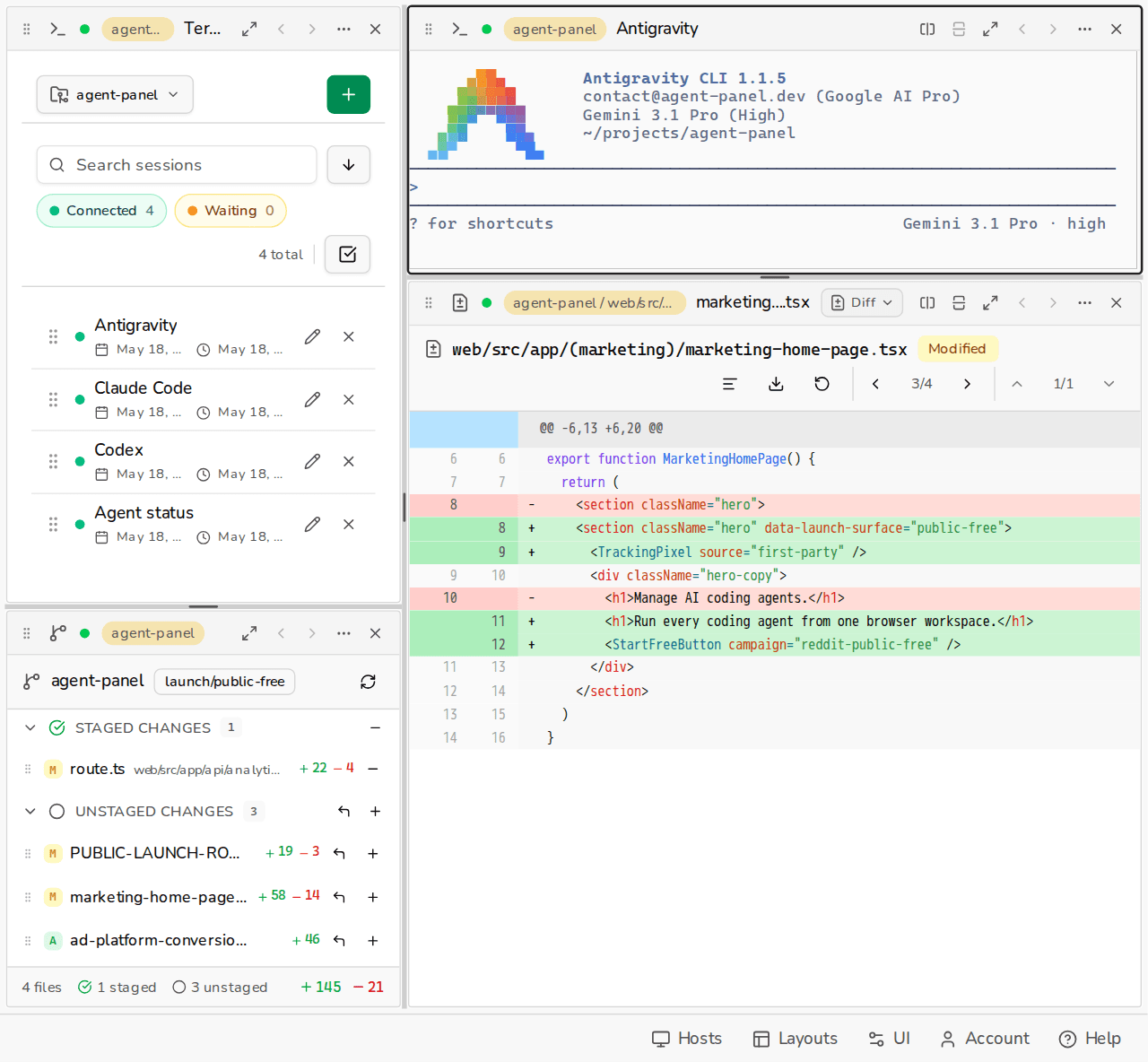
Task: Click the launch/public-free branch button
Action: (224, 682)
